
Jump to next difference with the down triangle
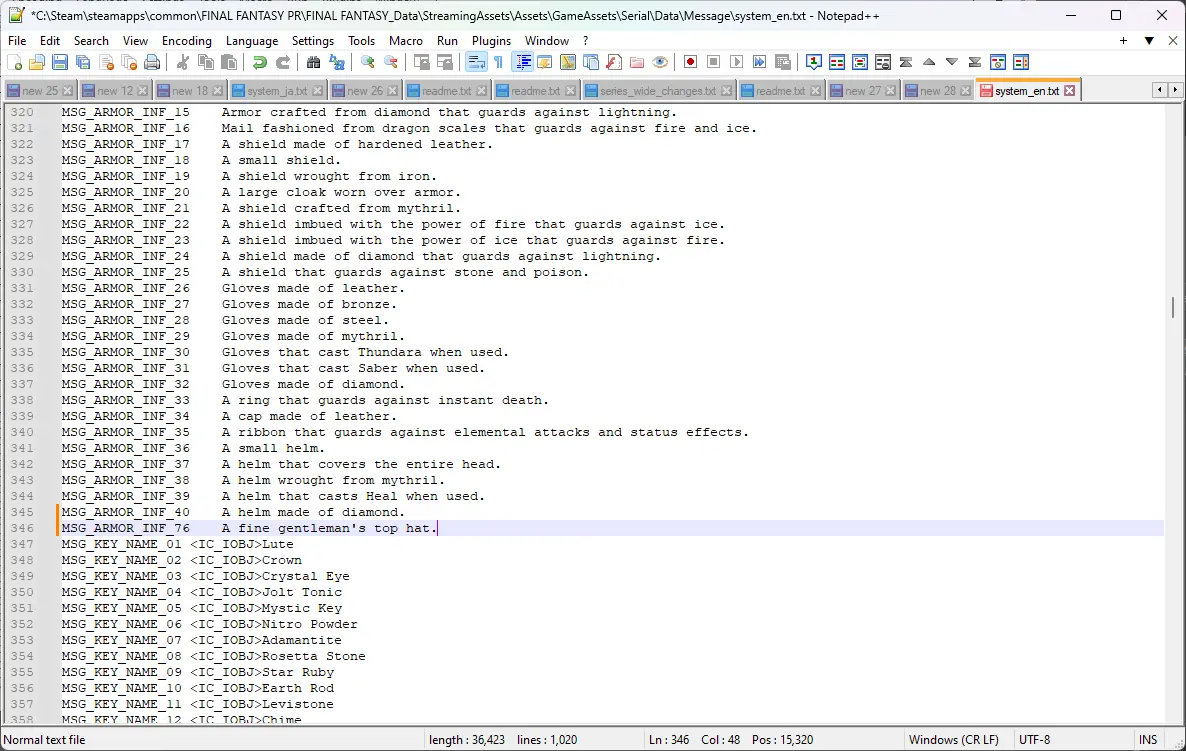952,63
